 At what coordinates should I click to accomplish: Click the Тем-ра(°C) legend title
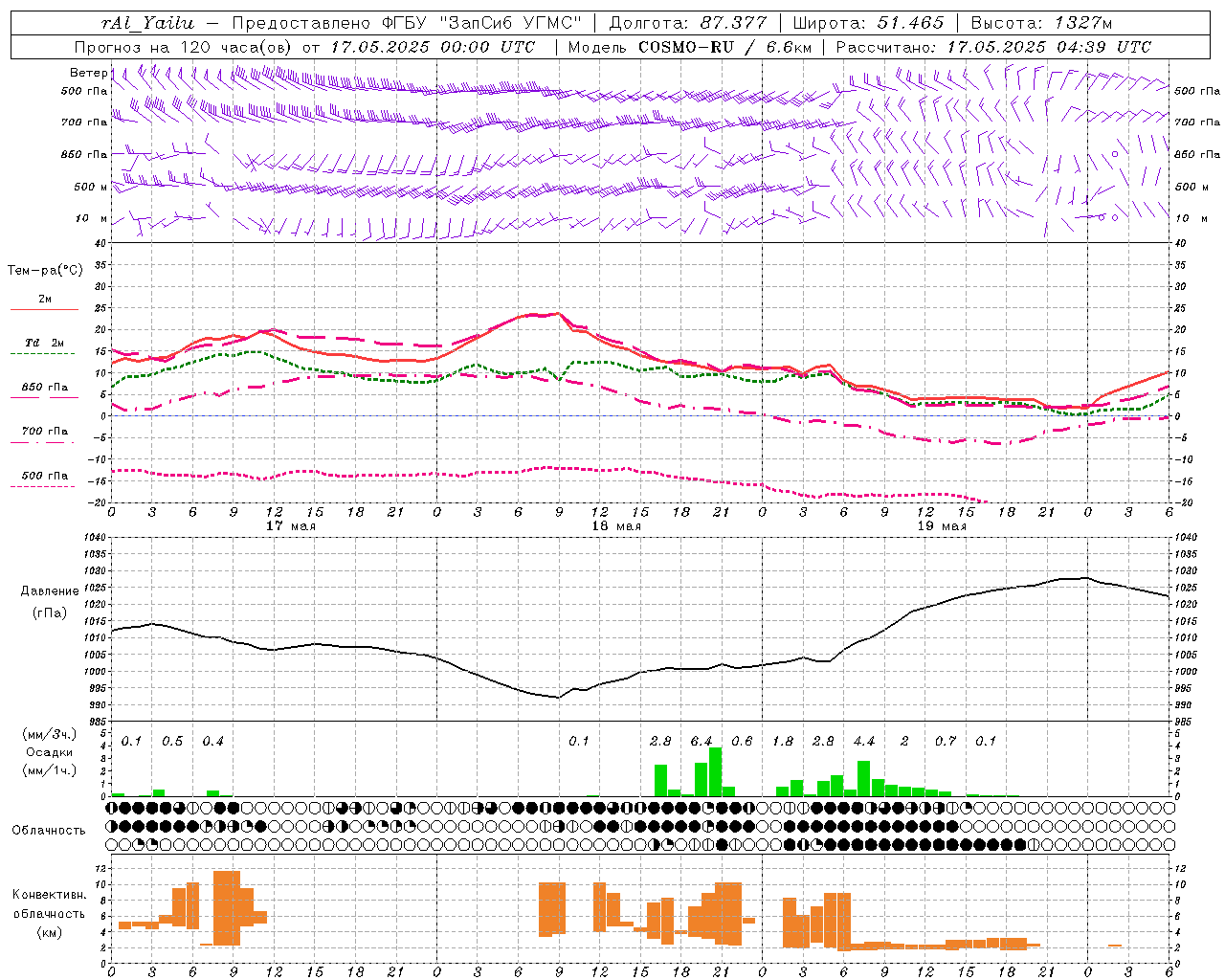(x=45, y=271)
